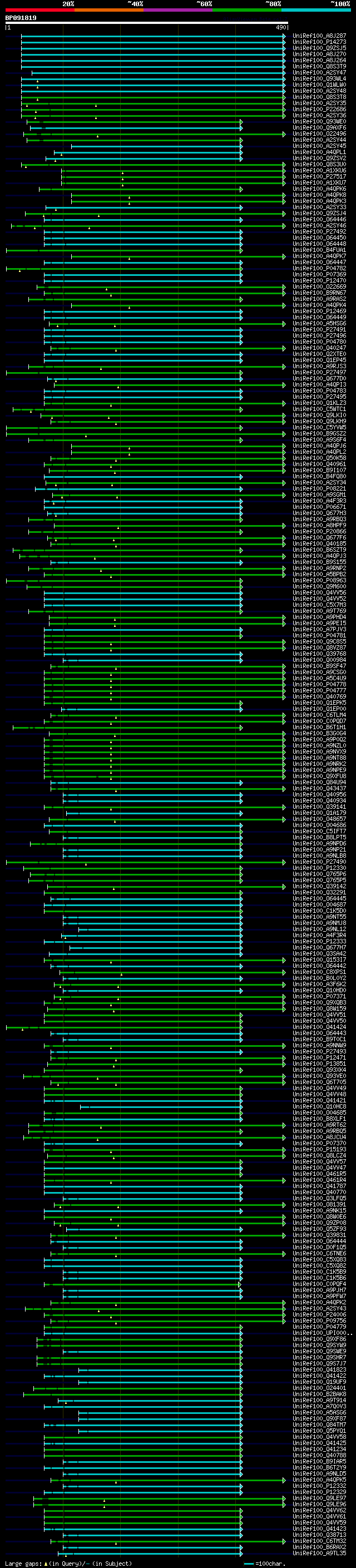Viewport: 356px width, 1568px height.
Task: Select the UniRef100_B9RN67 label
Action: (x=319, y=293)
